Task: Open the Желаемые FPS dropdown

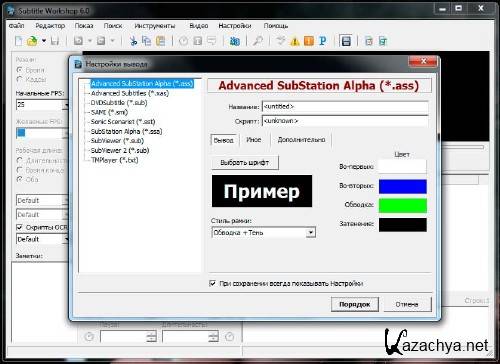Action: tap(66, 133)
